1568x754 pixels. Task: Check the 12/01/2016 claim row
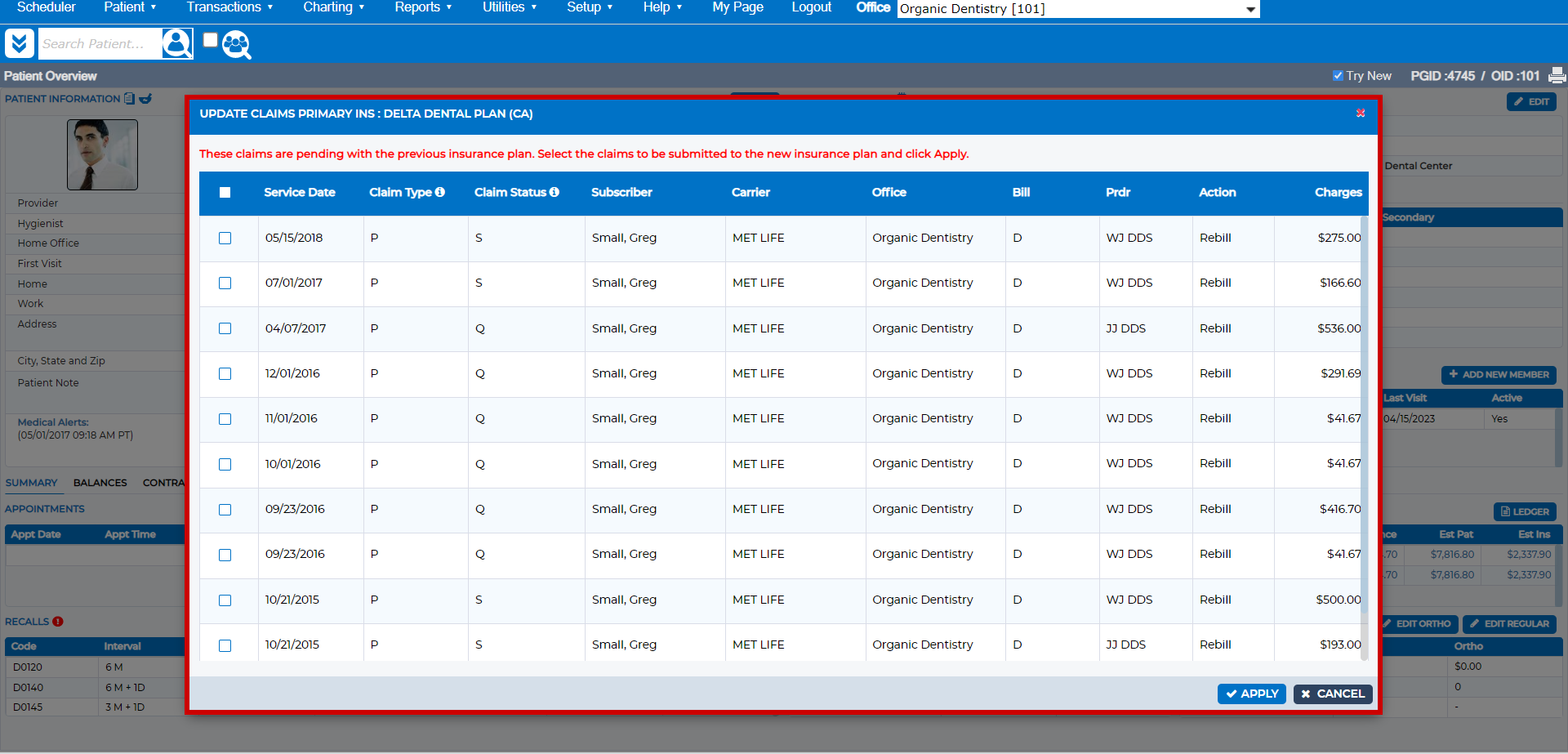pos(225,374)
